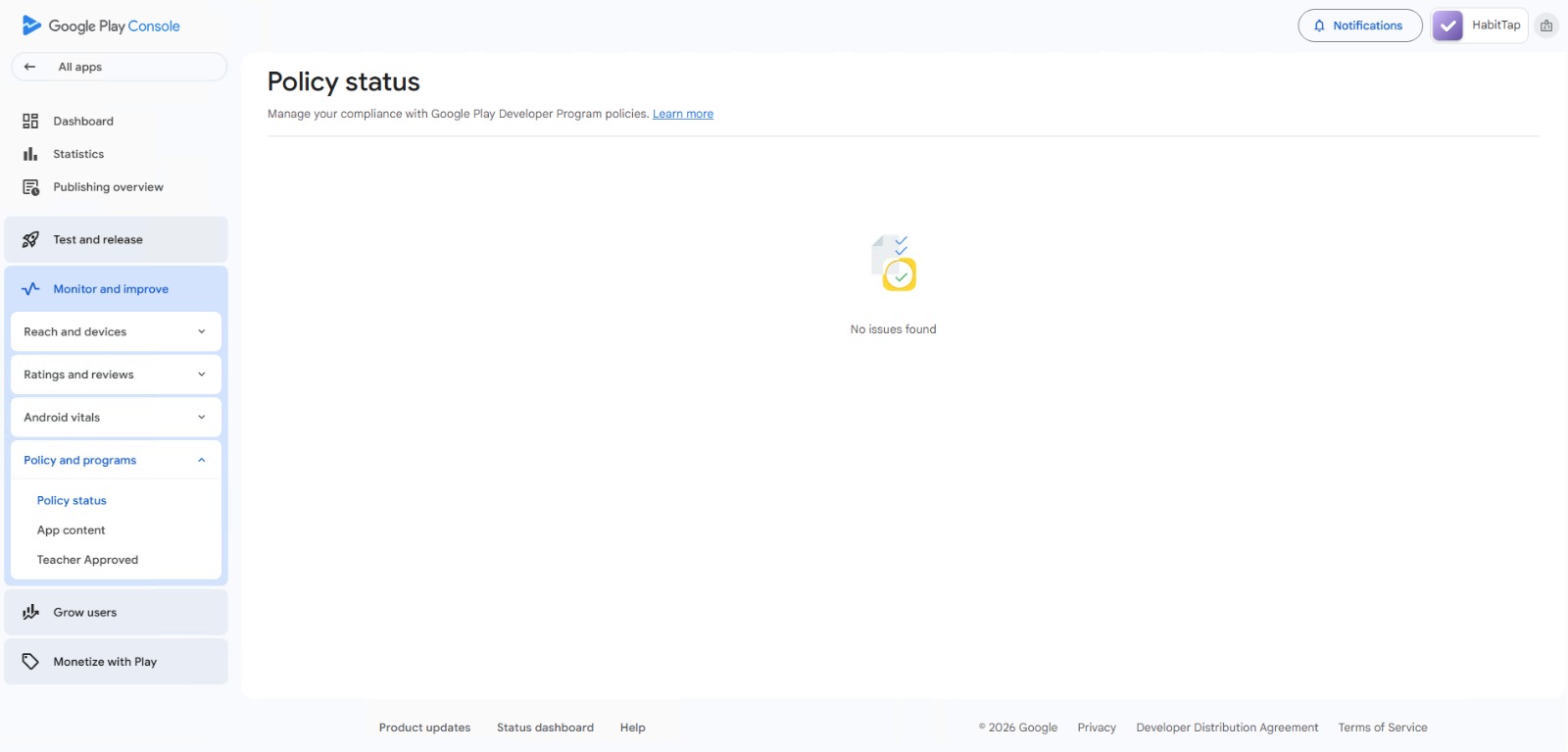Click the Grow users chart icon

click(30, 612)
